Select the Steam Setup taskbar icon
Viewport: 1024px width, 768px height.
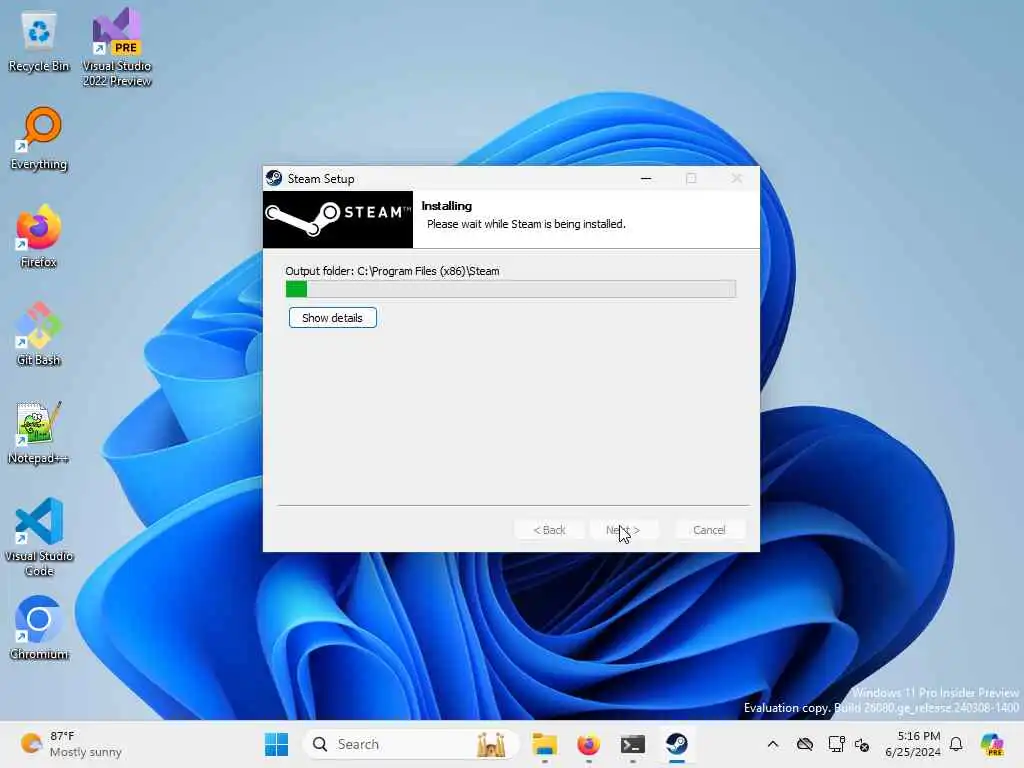(x=677, y=744)
